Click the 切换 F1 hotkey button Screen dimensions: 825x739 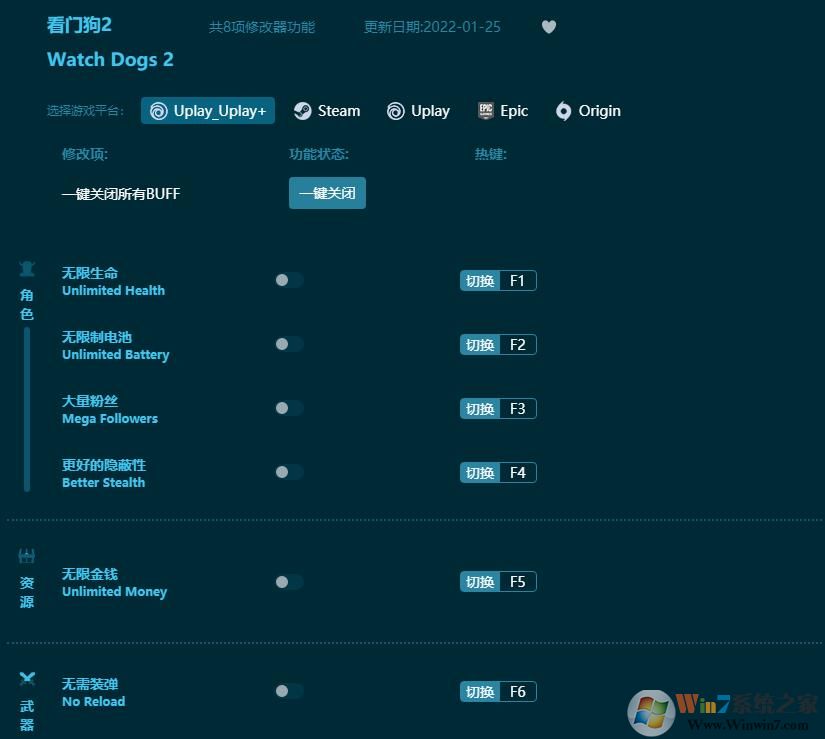pos(498,280)
